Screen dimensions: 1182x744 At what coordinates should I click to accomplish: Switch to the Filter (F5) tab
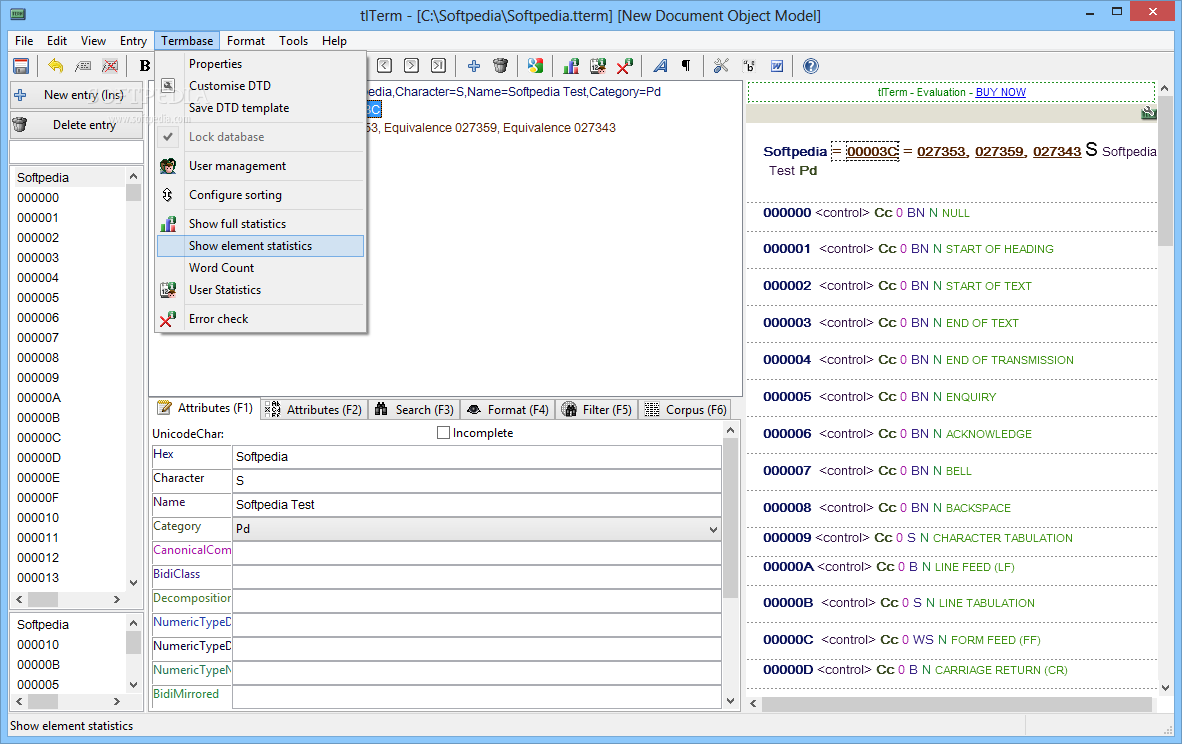pyautogui.click(x=596, y=409)
